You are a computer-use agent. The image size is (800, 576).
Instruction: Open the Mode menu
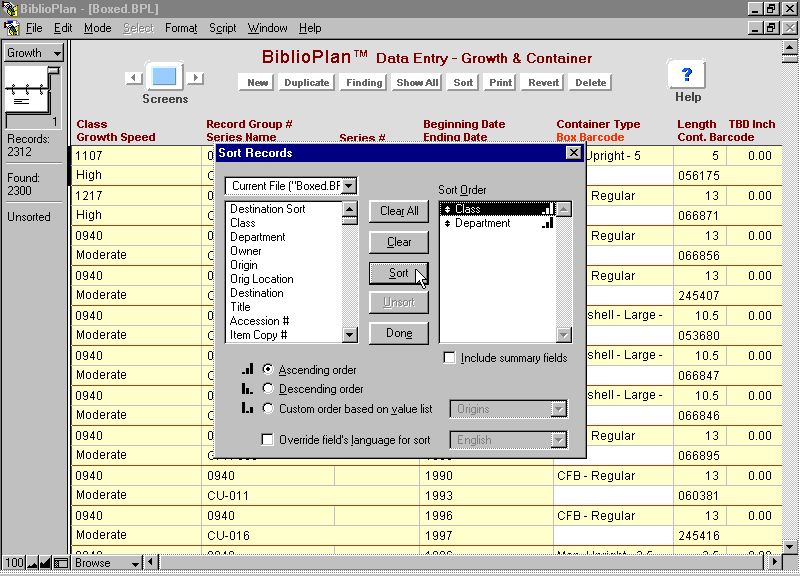97,28
